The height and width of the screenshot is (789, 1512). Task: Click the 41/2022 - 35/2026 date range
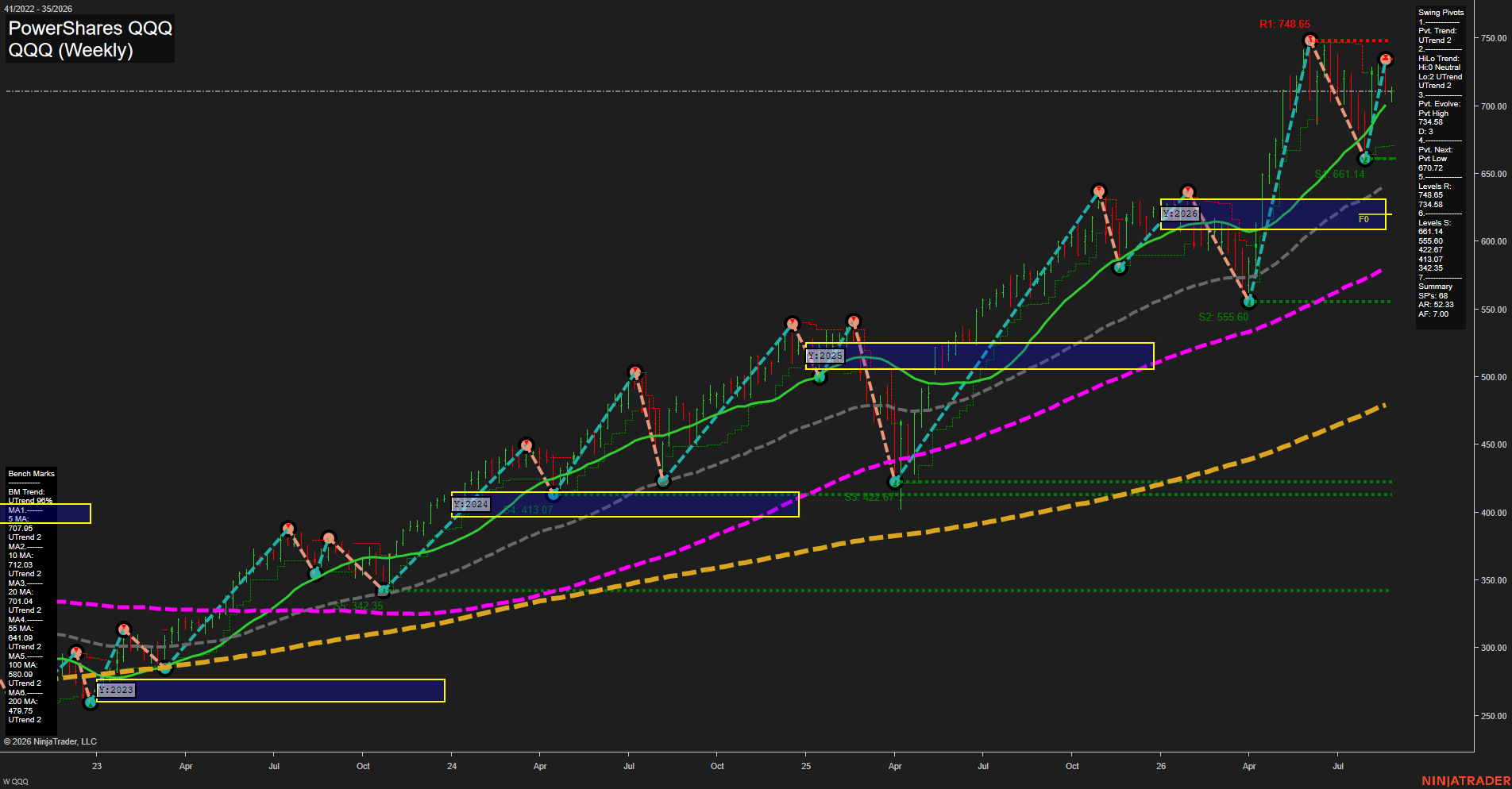[x=38, y=9]
